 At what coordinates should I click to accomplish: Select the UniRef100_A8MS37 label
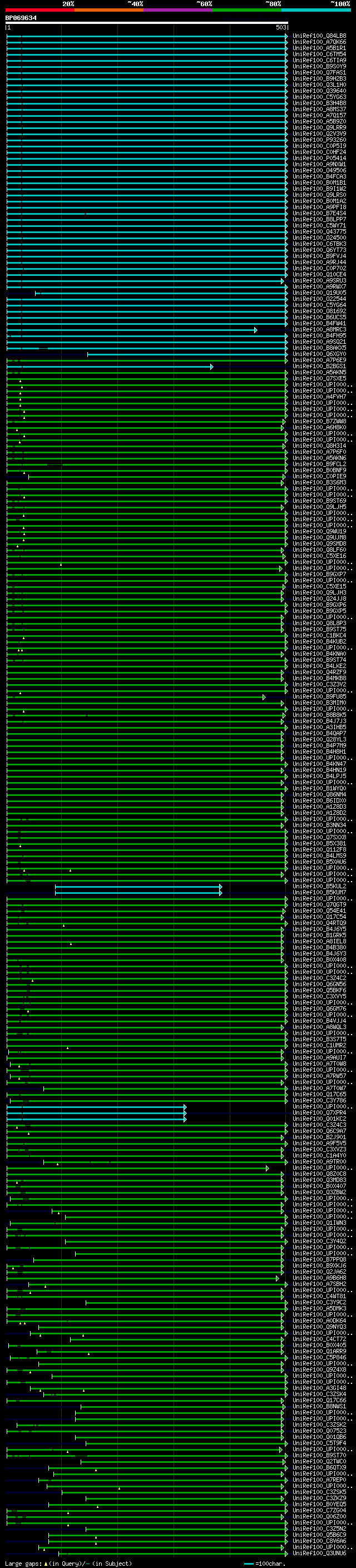[x=319, y=110]
